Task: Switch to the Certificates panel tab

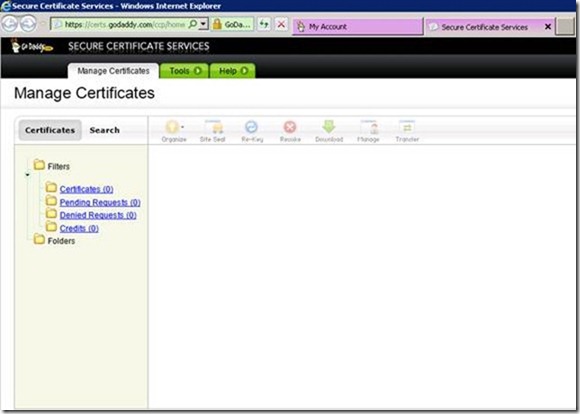Action: [x=50, y=130]
